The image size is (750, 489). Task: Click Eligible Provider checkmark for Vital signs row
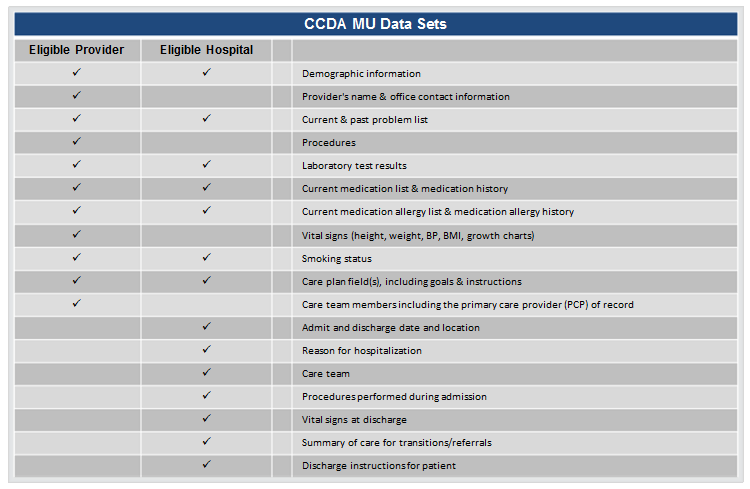click(77, 234)
